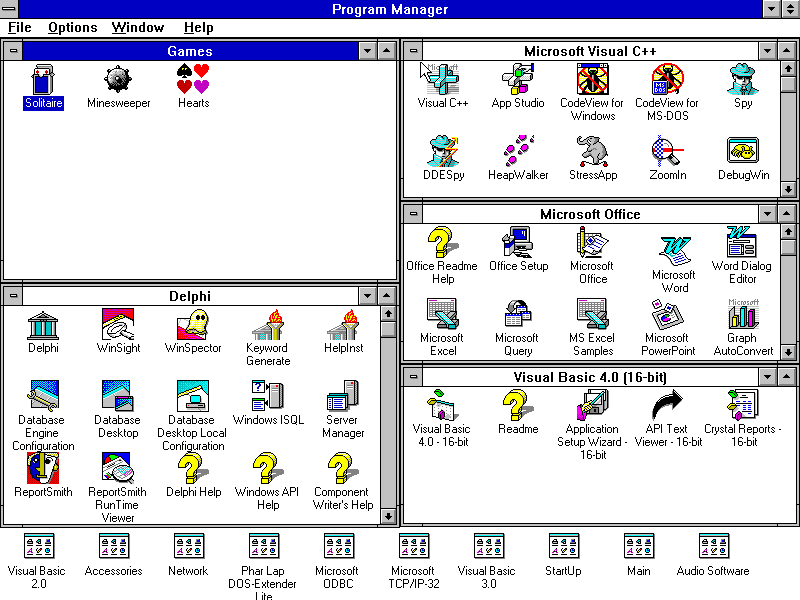Open the Window menu

[x=137, y=27]
